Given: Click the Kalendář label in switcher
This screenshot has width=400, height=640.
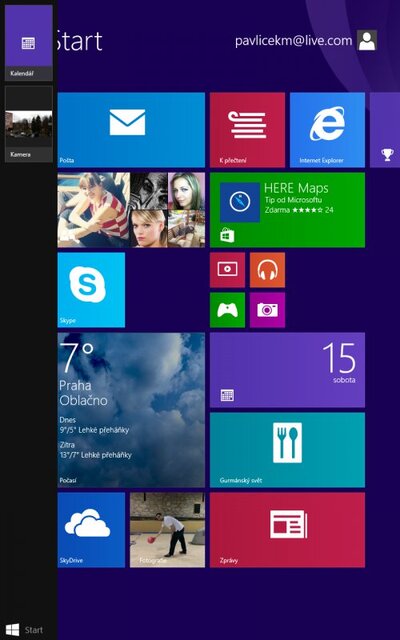Looking at the screenshot, I should pyautogui.click(x=22, y=74).
